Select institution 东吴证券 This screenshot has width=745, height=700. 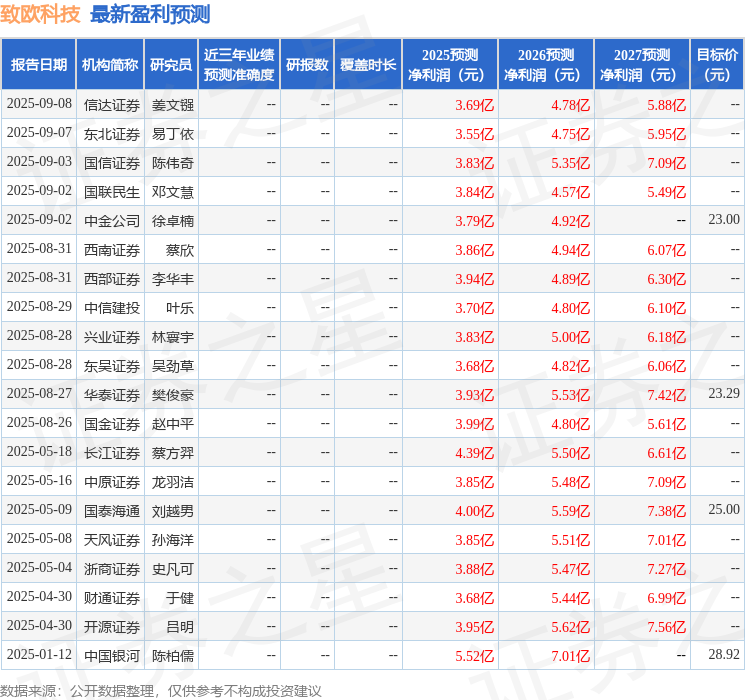pyautogui.click(x=112, y=366)
